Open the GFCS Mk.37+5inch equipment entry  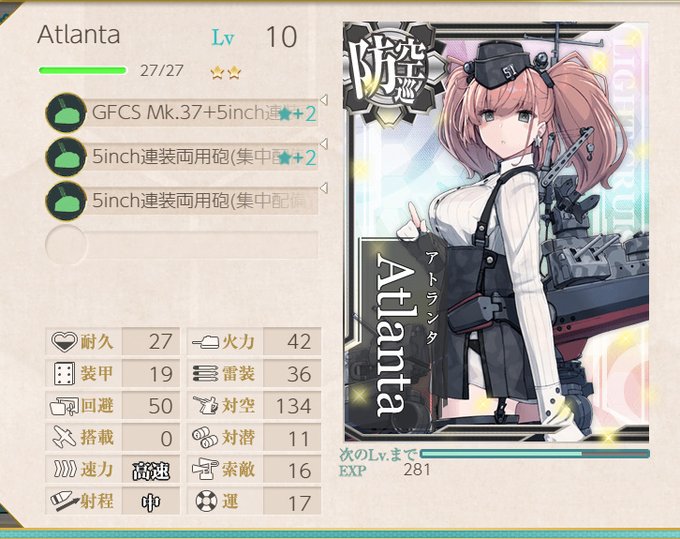click(203, 113)
